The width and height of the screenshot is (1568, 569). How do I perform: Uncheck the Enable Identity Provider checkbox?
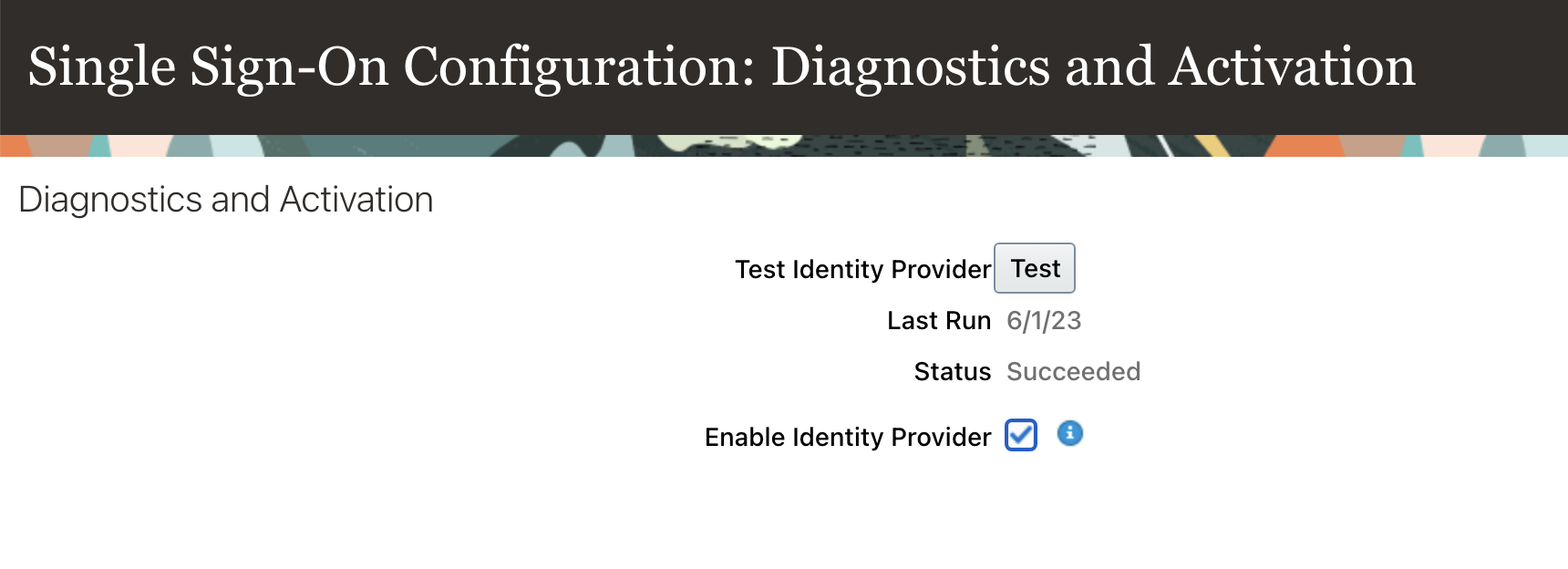[1021, 435]
